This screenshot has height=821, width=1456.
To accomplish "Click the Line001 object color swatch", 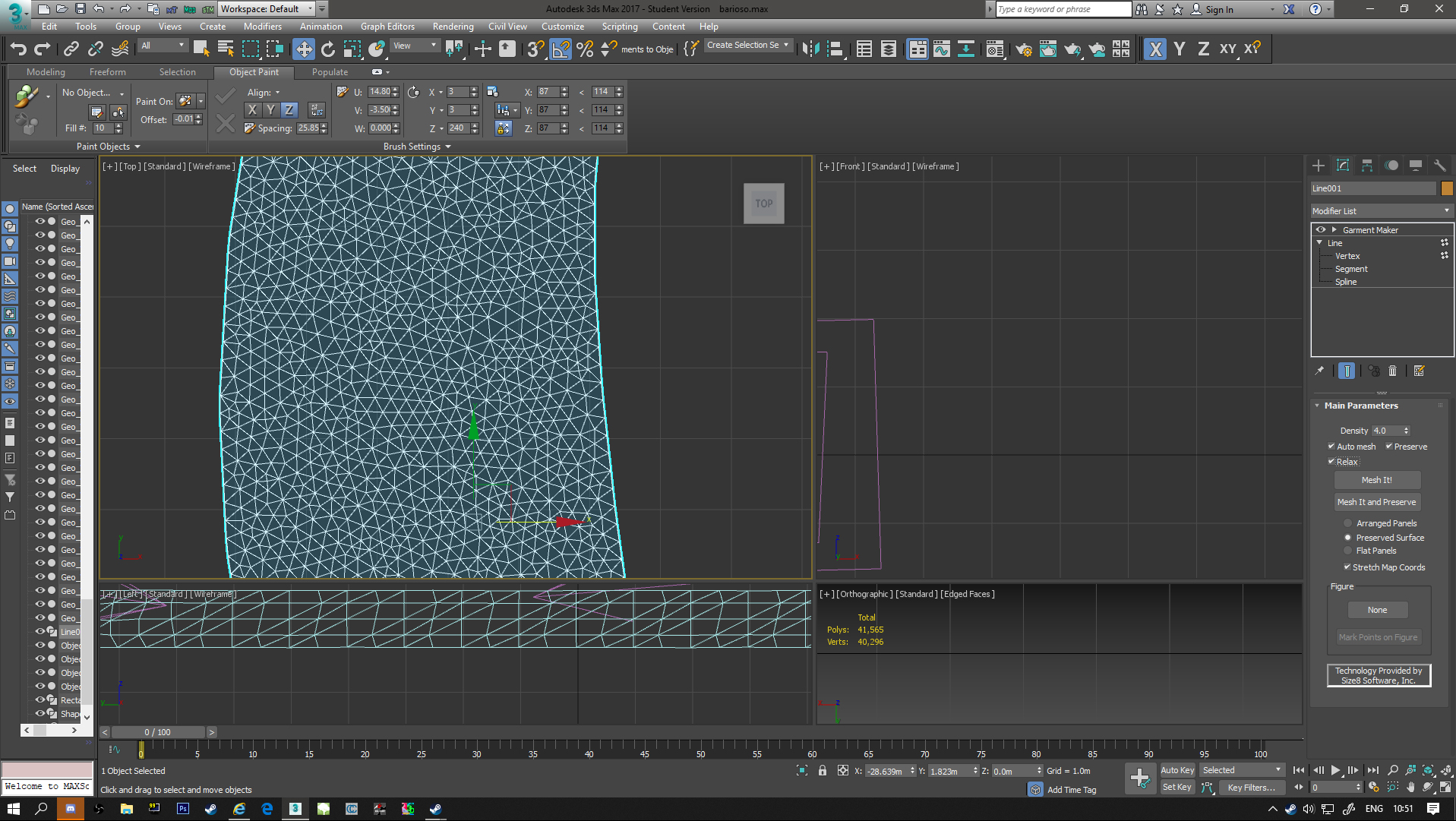I will [x=1447, y=188].
